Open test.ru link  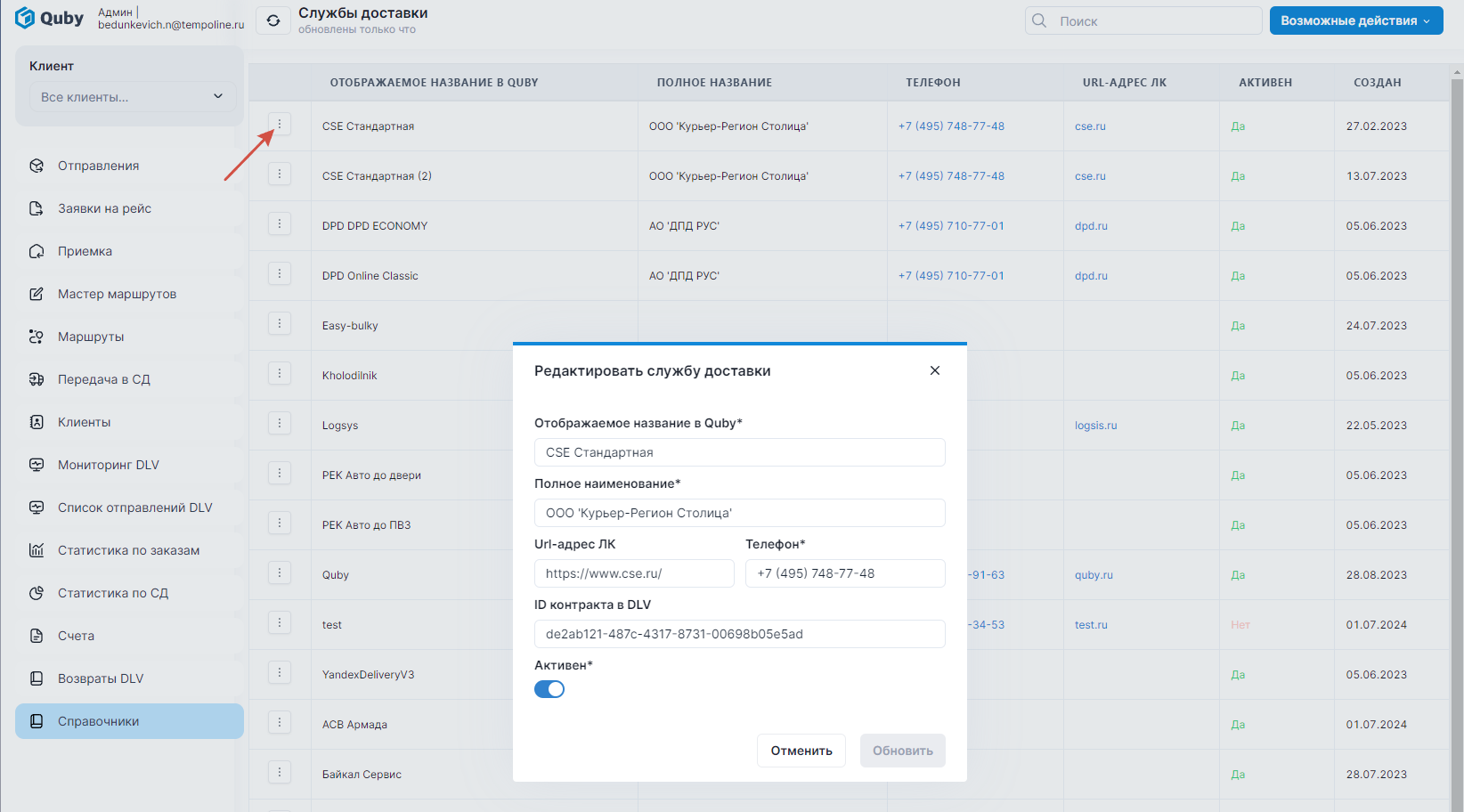click(1091, 625)
